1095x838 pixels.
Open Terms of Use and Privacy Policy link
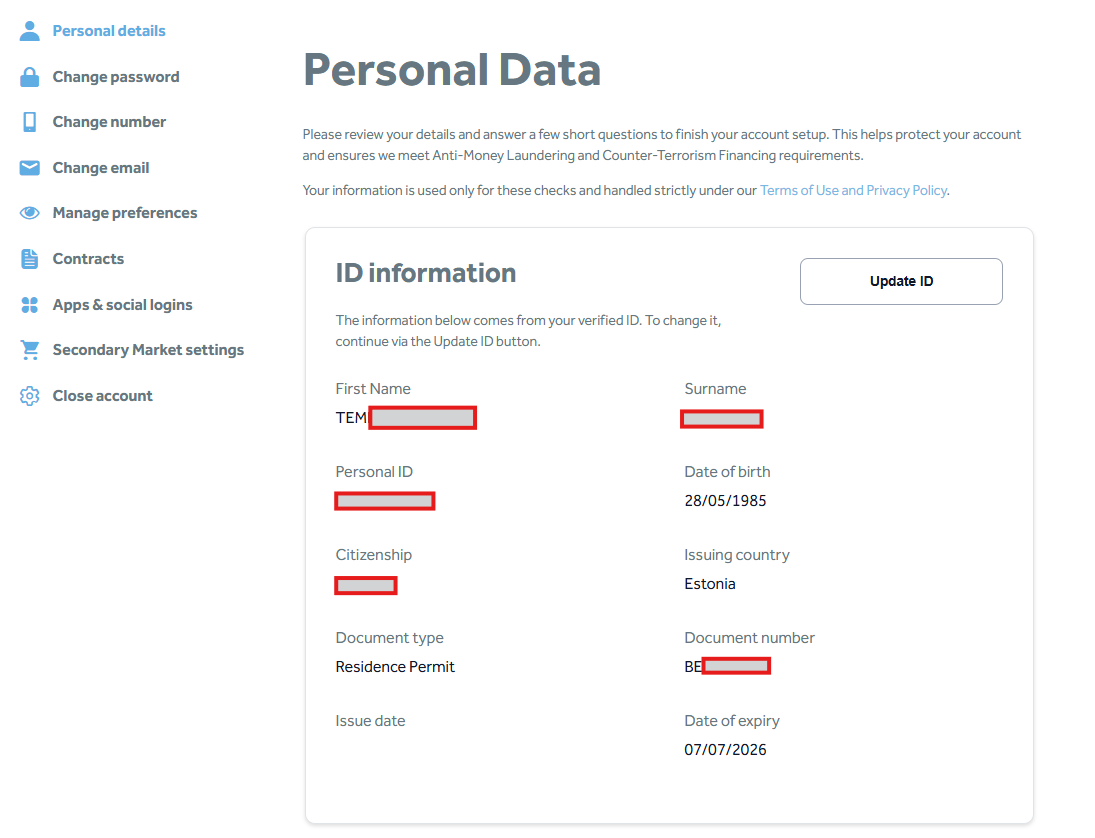853,190
